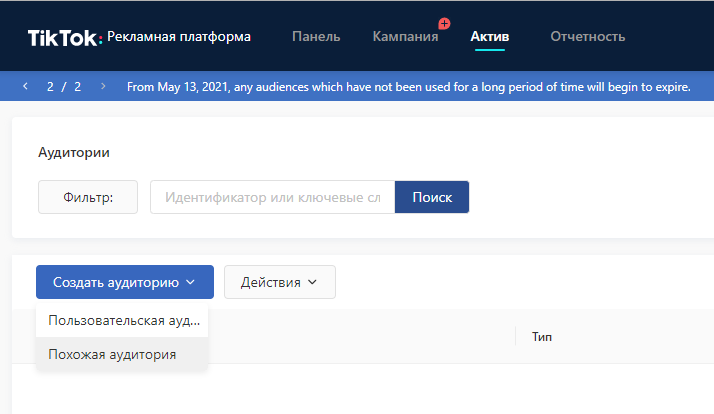Image resolution: width=714 pixels, height=414 pixels.
Task: Go to next announcement with right chevron
Action: [x=103, y=86]
